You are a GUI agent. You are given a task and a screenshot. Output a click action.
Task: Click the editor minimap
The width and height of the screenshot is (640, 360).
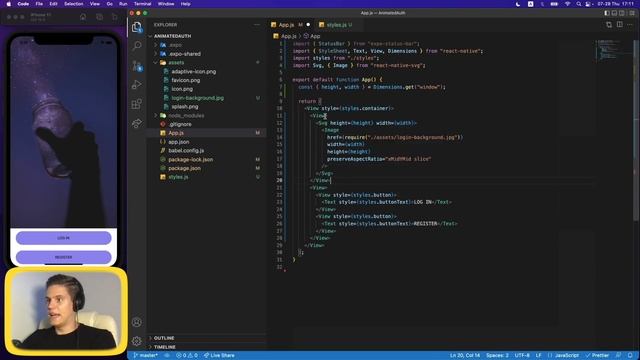(613, 50)
